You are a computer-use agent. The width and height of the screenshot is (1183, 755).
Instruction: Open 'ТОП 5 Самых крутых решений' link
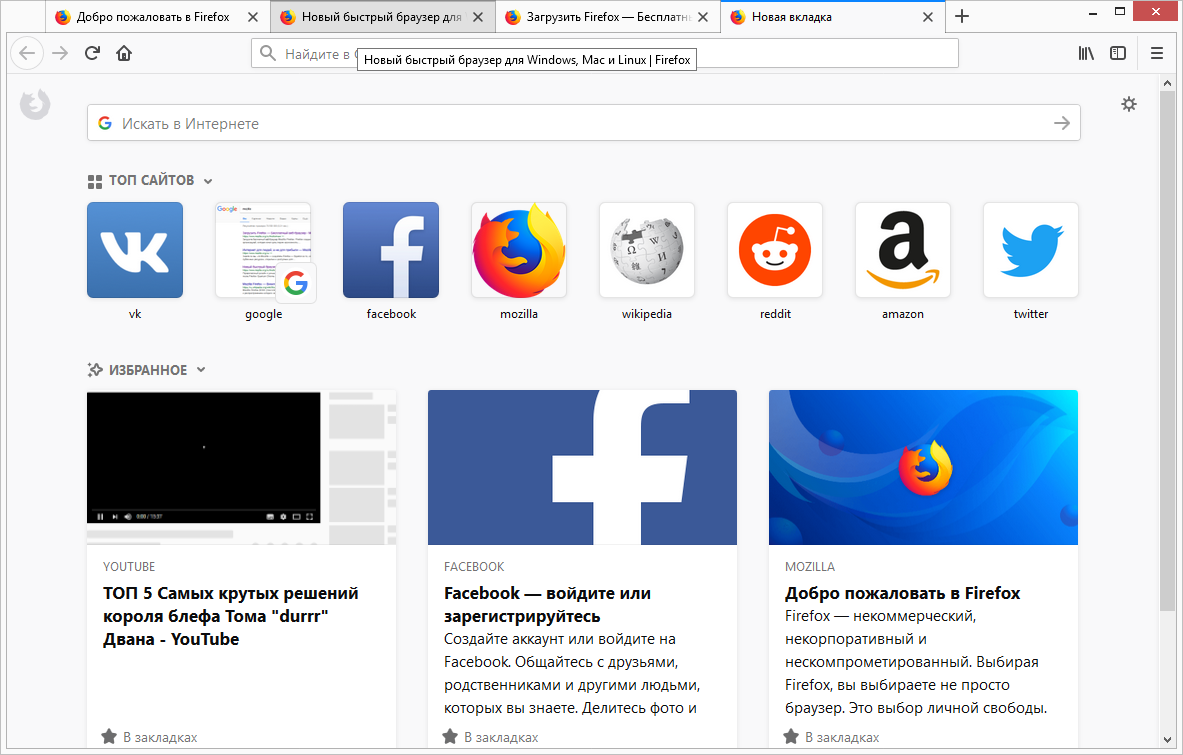coord(231,616)
